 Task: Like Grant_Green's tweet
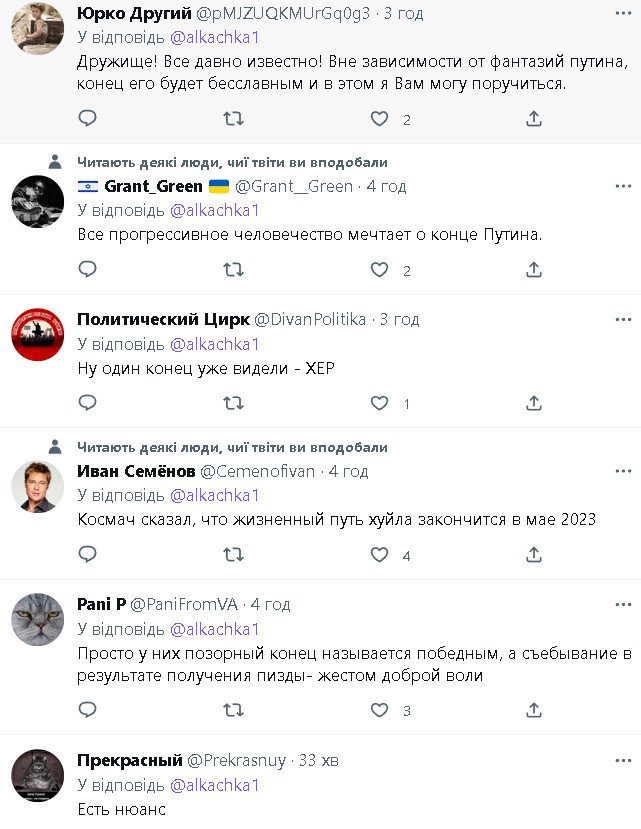tap(379, 269)
